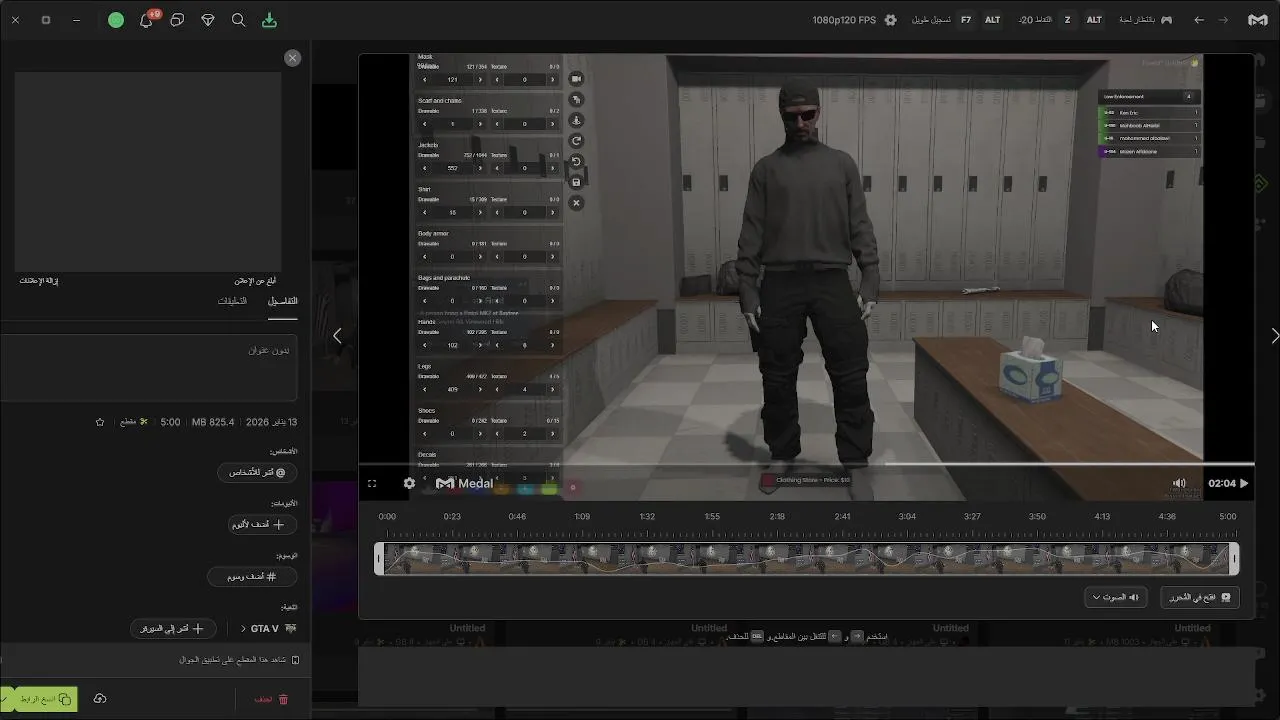Click the red delete (حذف) button

[x=271, y=699]
